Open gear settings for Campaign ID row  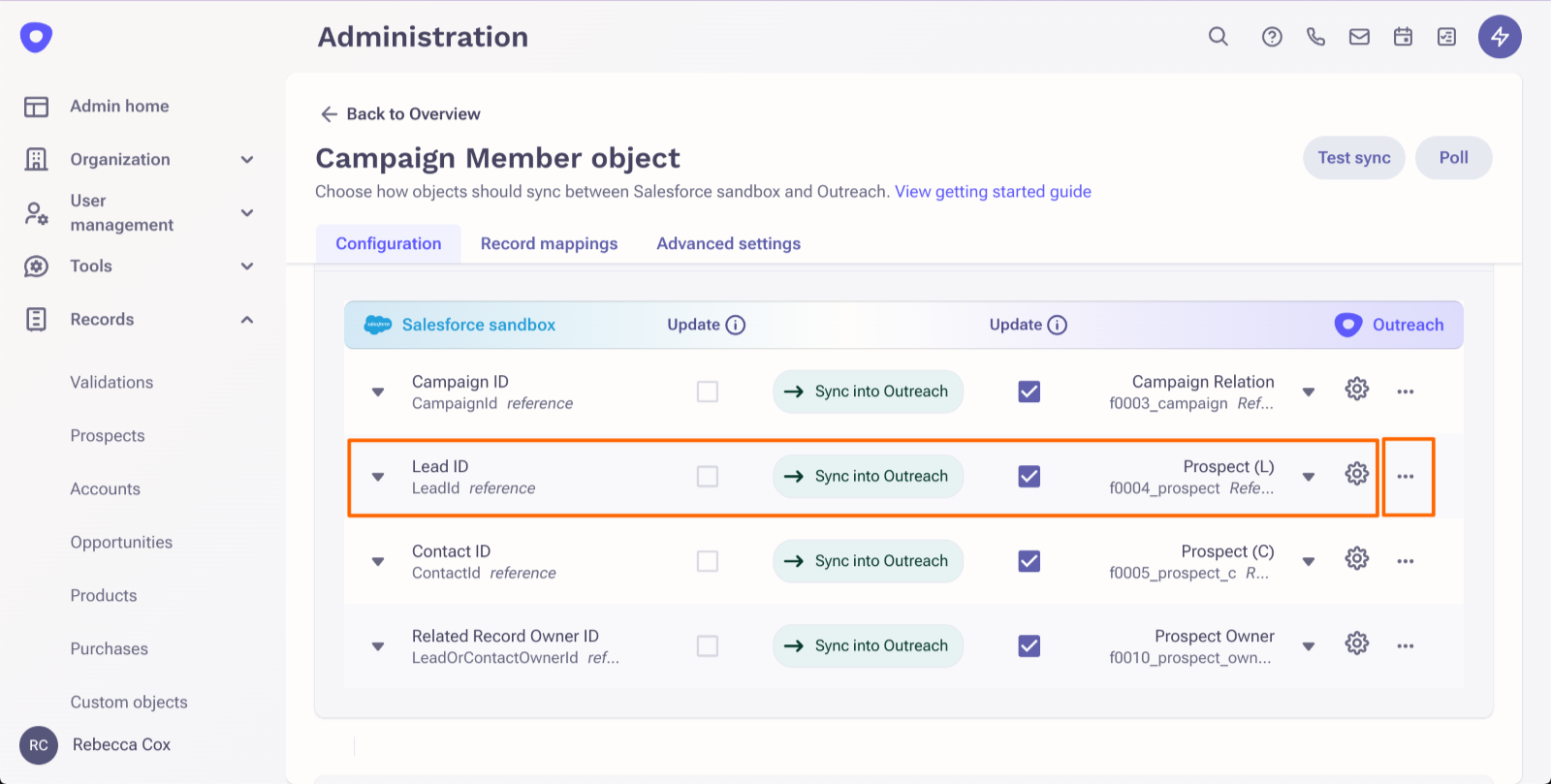click(x=1357, y=390)
